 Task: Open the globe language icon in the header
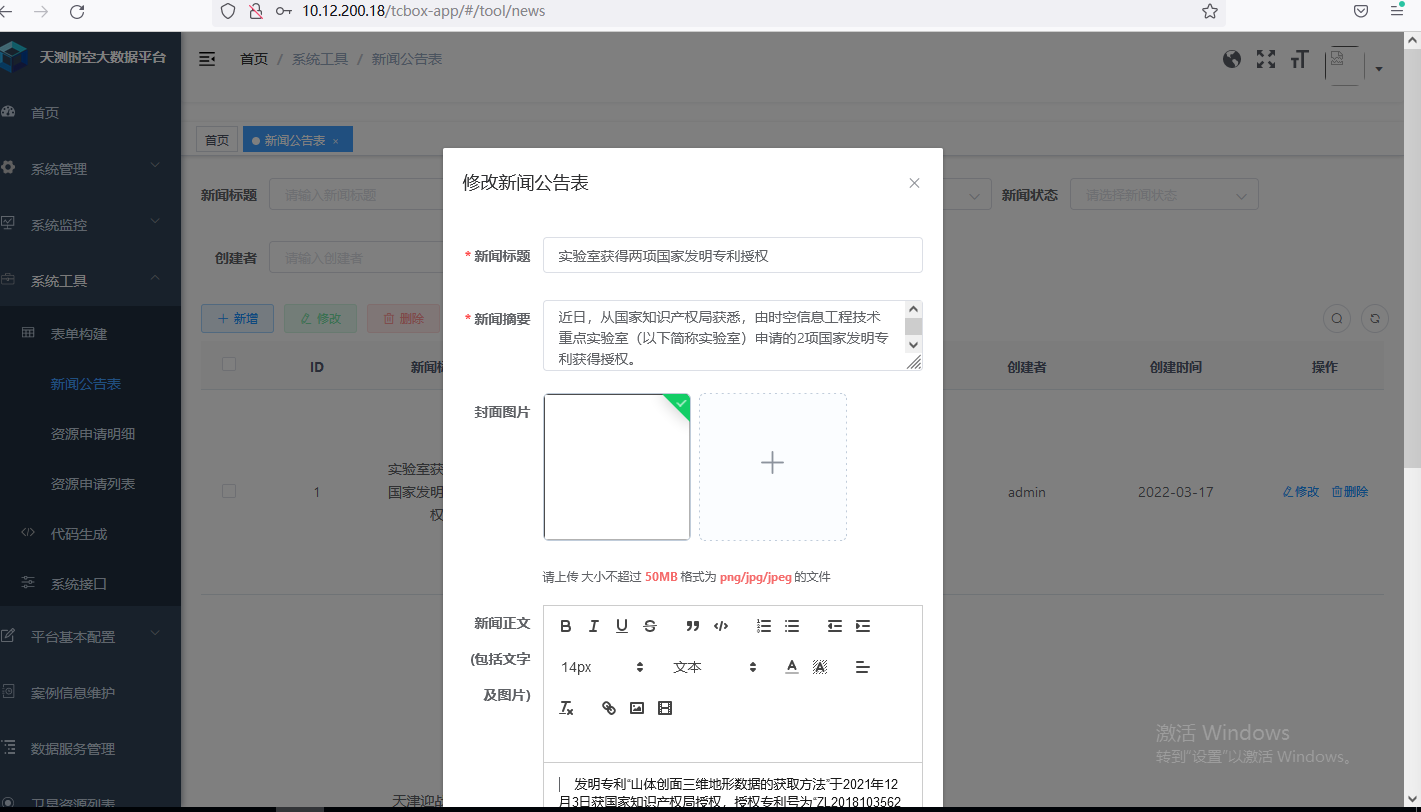(1231, 59)
